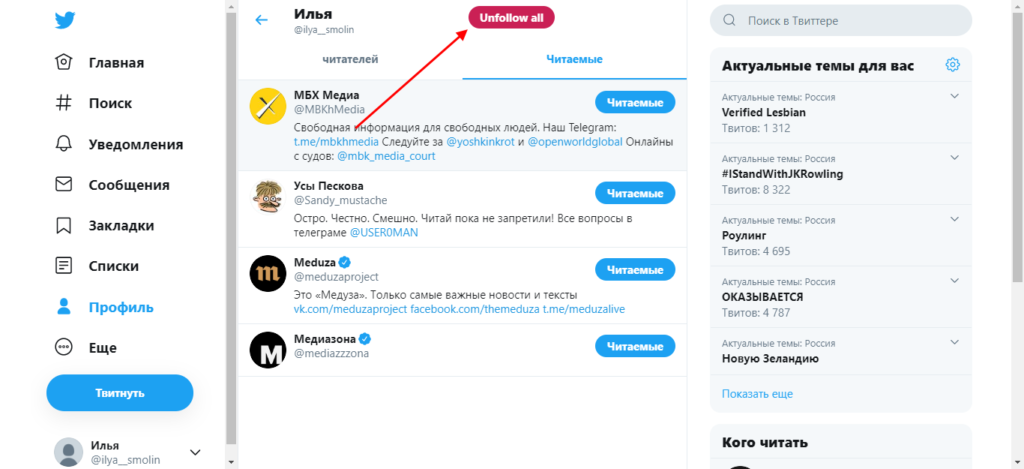Screen dimensions: 1024x469
Task: Expand chevron next to Verified Lesbian trend
Action: tap(954, 97)
